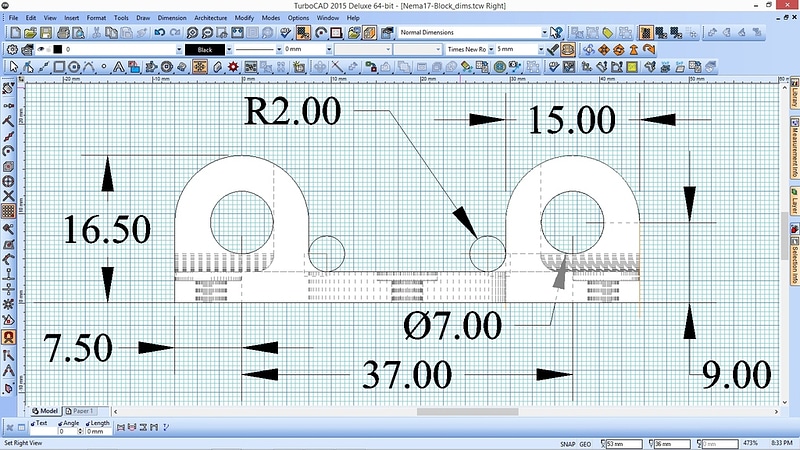Image resolution: width=800 pixels, height=450 pixels.
Task: Open the File menu
Action: [13, 18]
